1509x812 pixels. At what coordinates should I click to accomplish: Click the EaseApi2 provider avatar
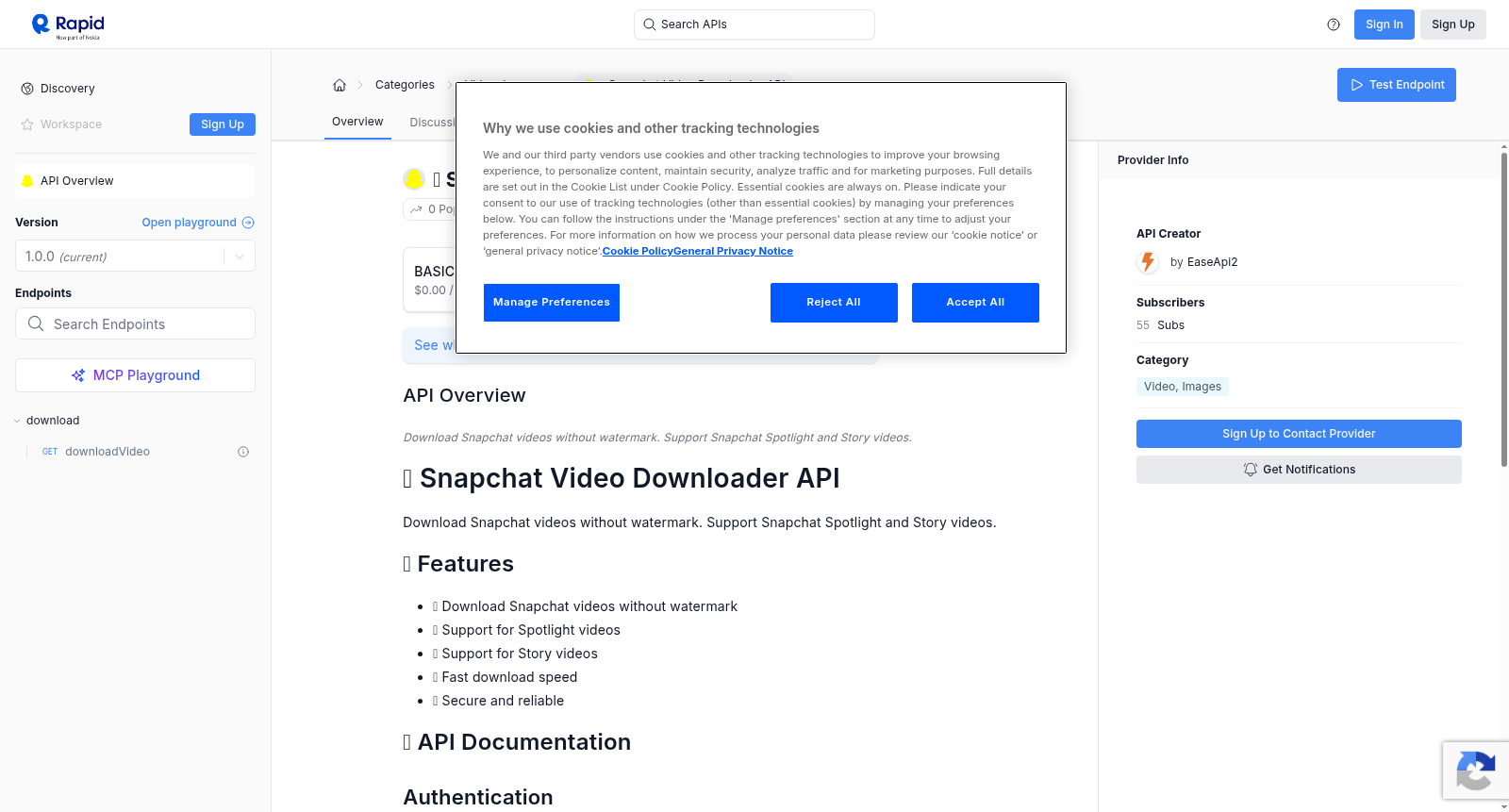1148,262
